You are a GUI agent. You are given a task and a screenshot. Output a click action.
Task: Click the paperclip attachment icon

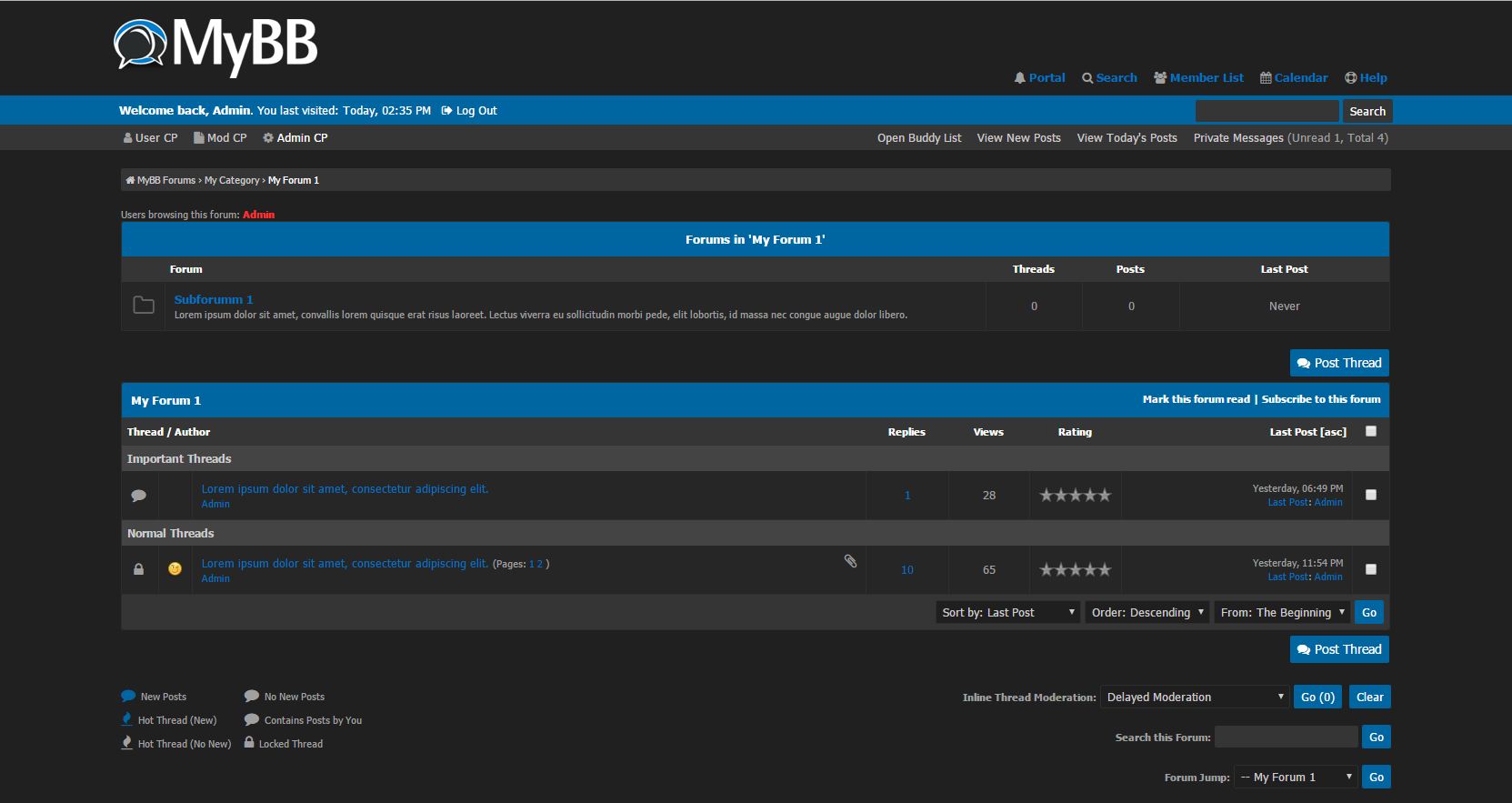pos(850,561)
